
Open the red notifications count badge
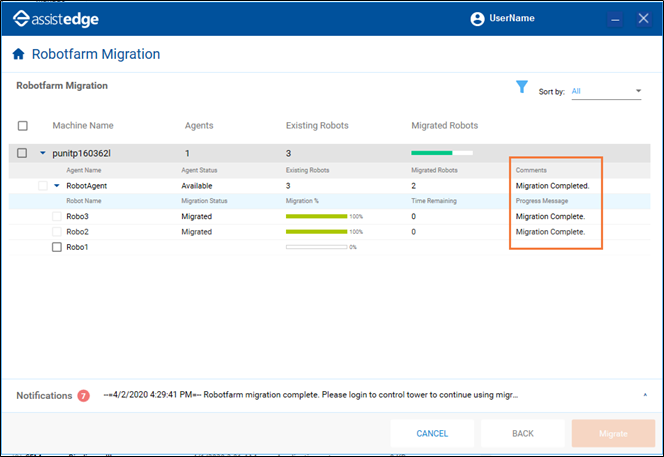tap(84, 396)
